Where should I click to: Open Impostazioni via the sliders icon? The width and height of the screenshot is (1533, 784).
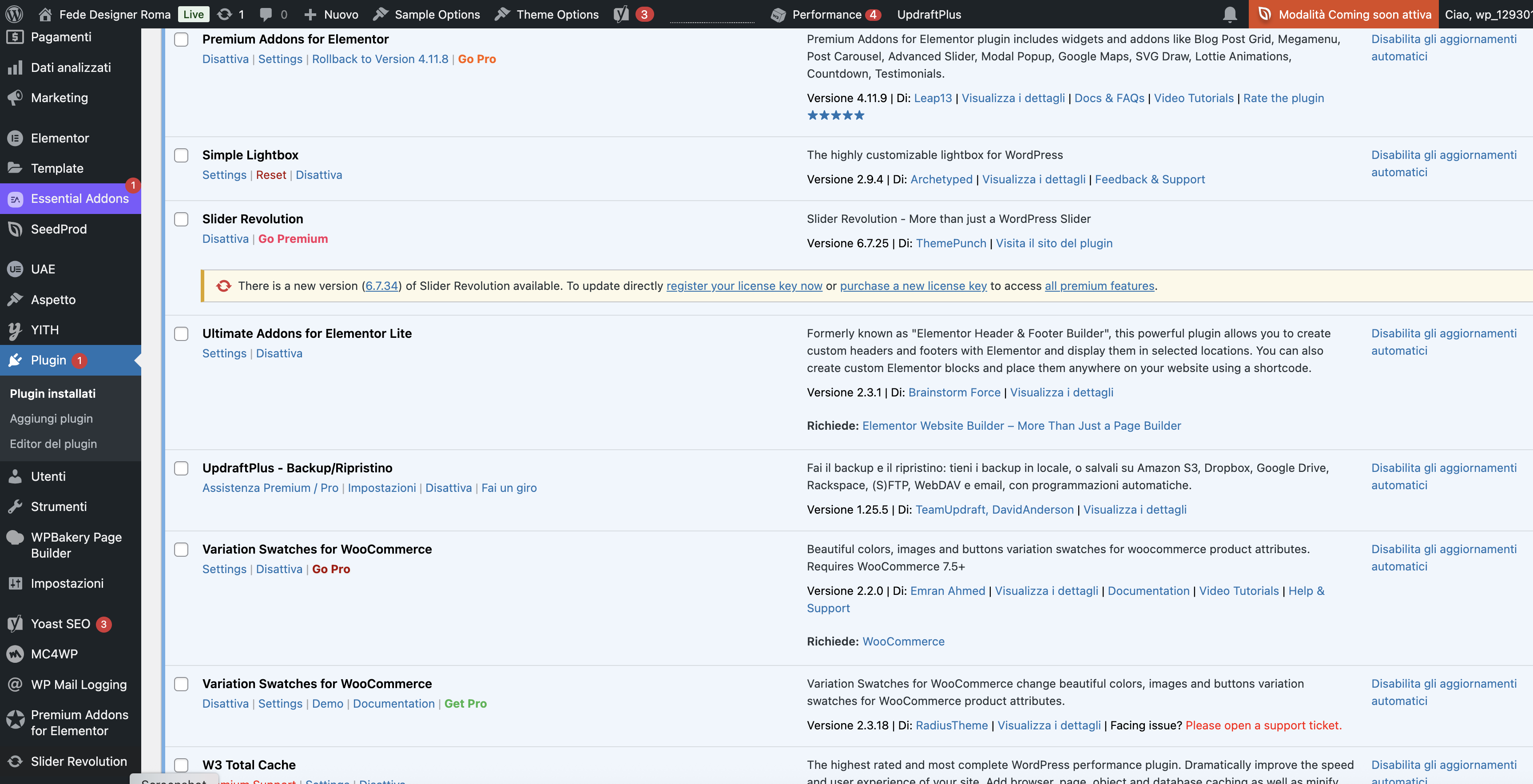click(x=15, y=583)
